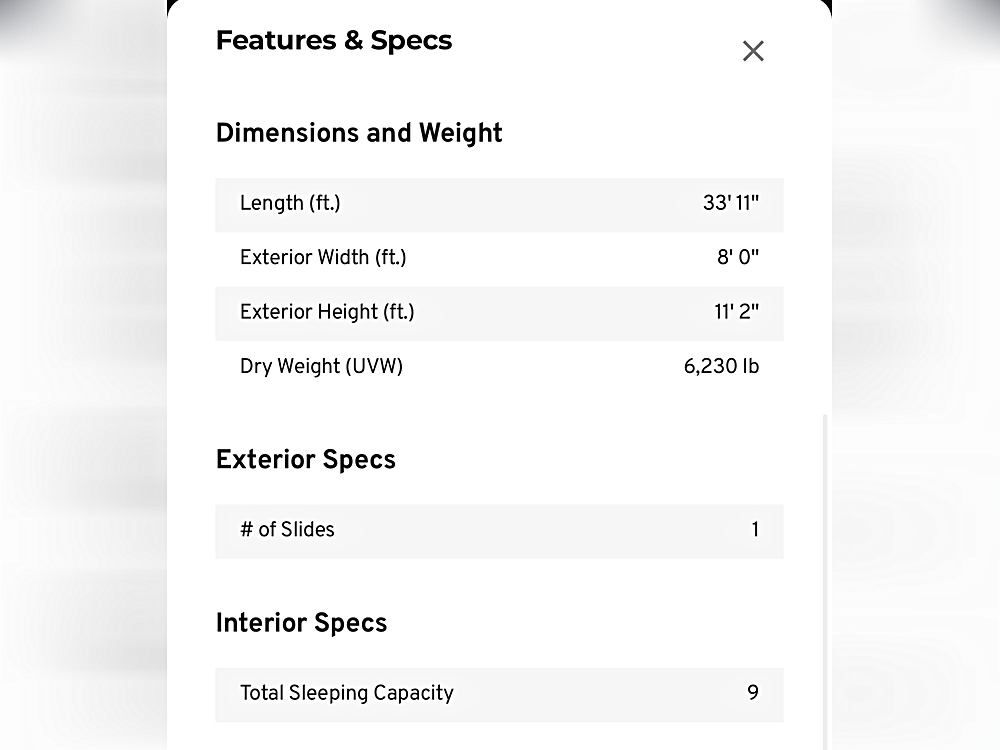Click the blurred backdrop left of the dialog
The height and width of the screenshot is (750, 1000).
(80, 400)
